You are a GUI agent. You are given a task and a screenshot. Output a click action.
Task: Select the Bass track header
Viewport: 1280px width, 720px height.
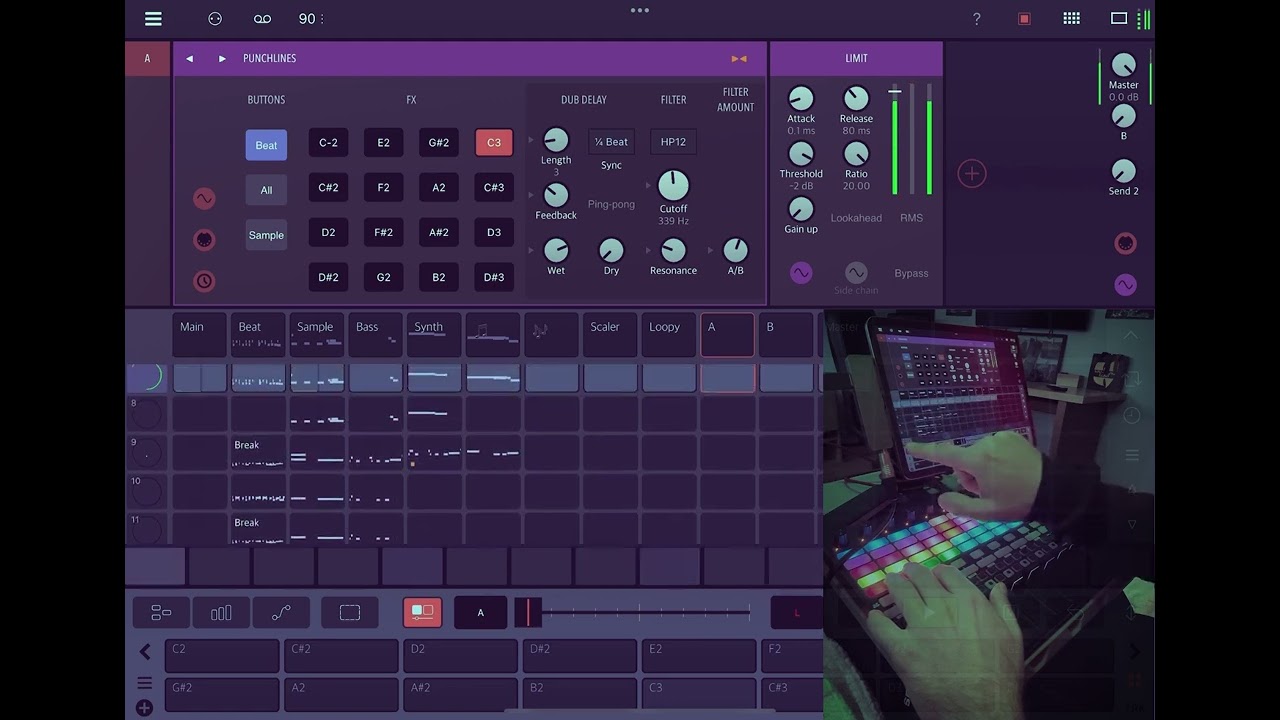click(x=375, y=335)
